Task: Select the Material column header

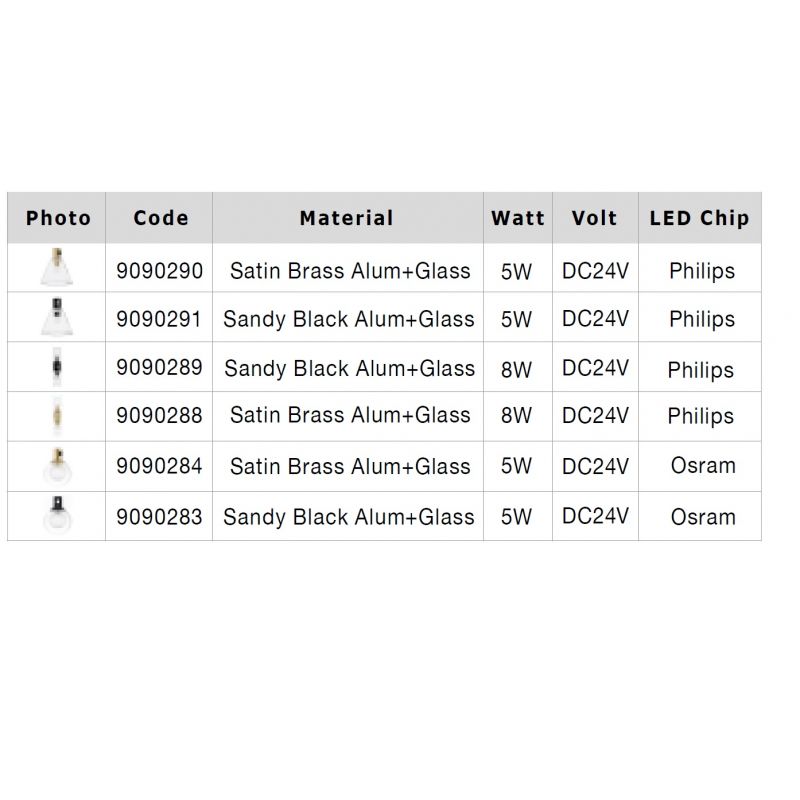Action: pos(347,218)
